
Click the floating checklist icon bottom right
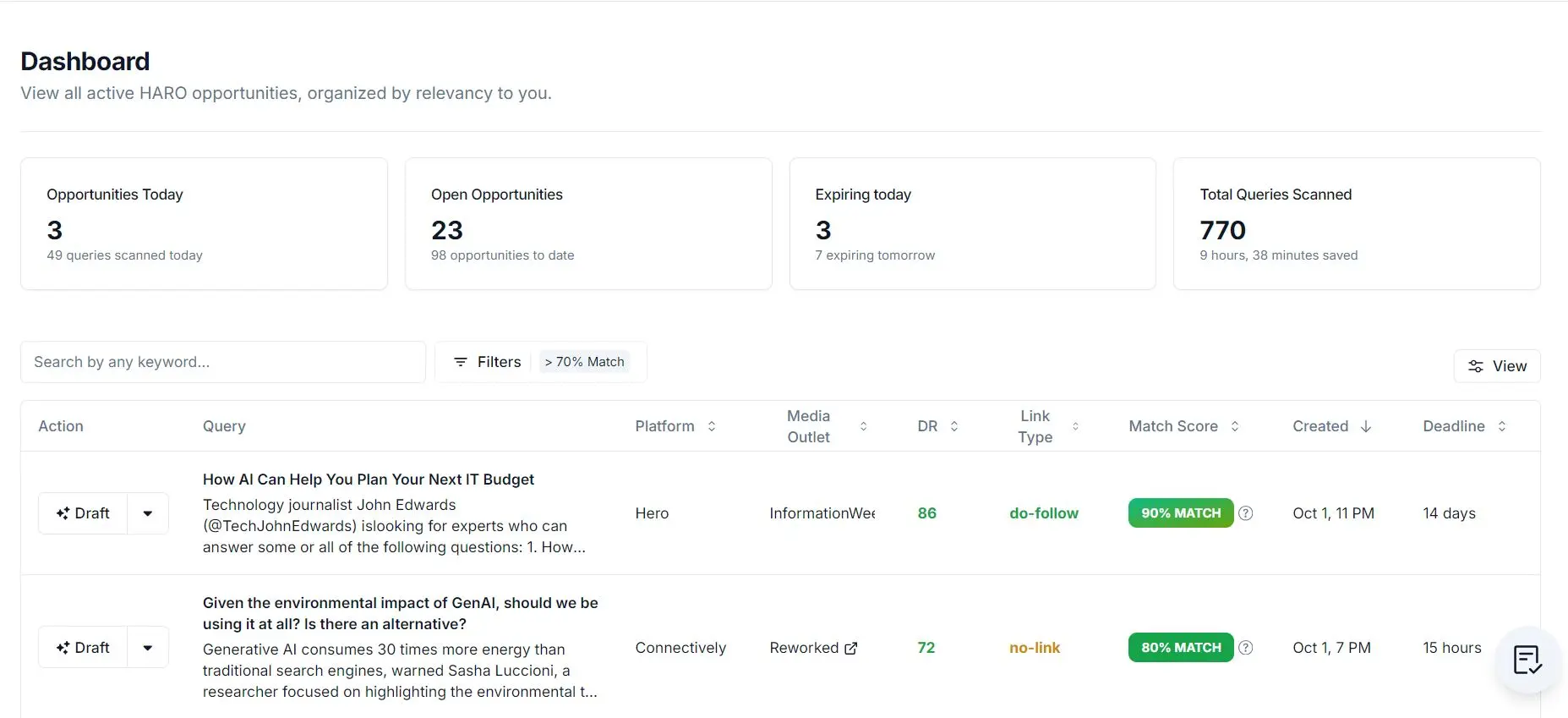(x=1527, y=660)
